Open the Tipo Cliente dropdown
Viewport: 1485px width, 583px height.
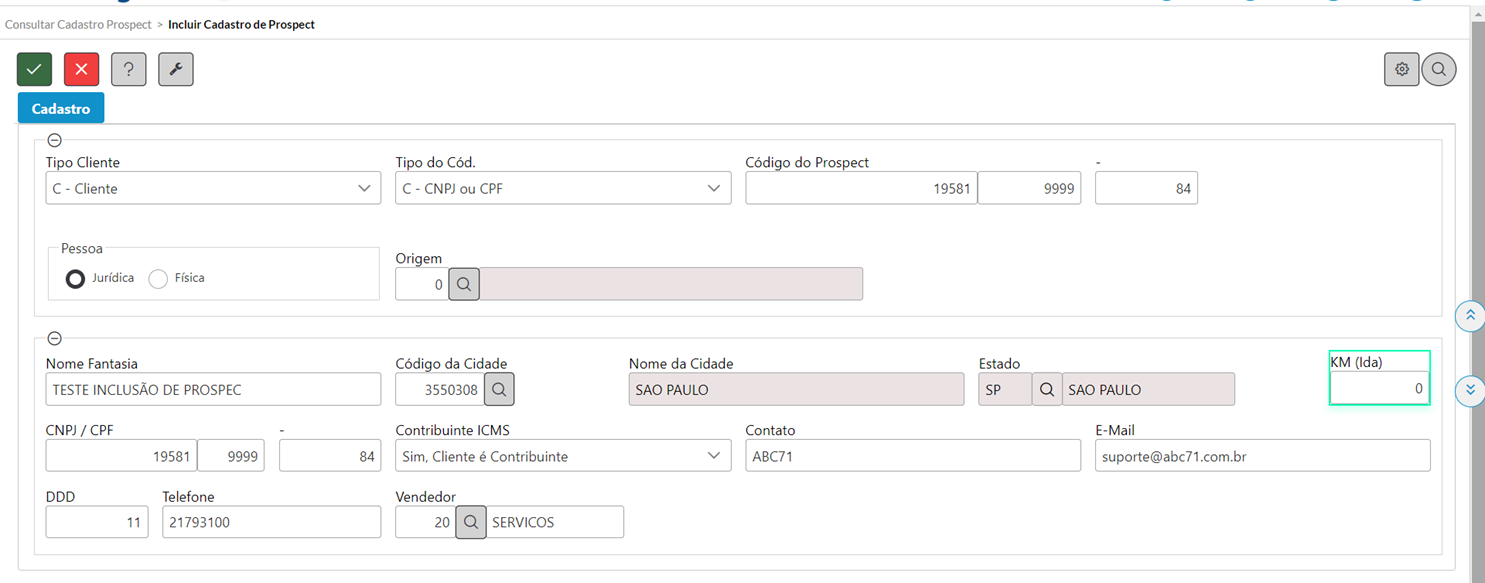[x=213, y=188]
